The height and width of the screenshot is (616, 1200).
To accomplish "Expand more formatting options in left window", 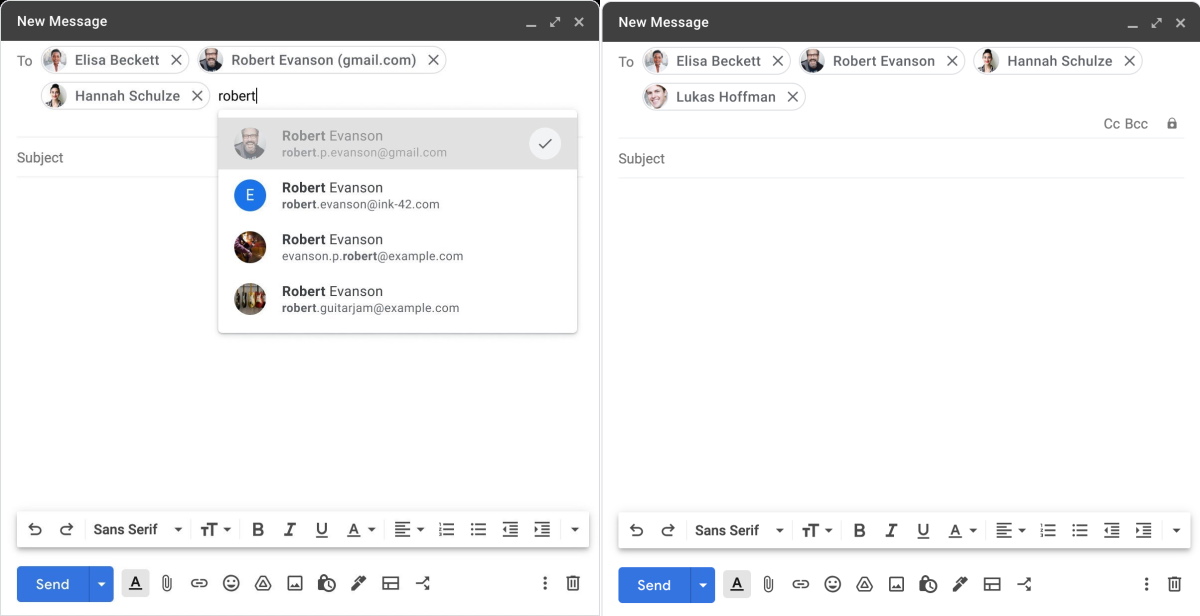I will (575, 530).
